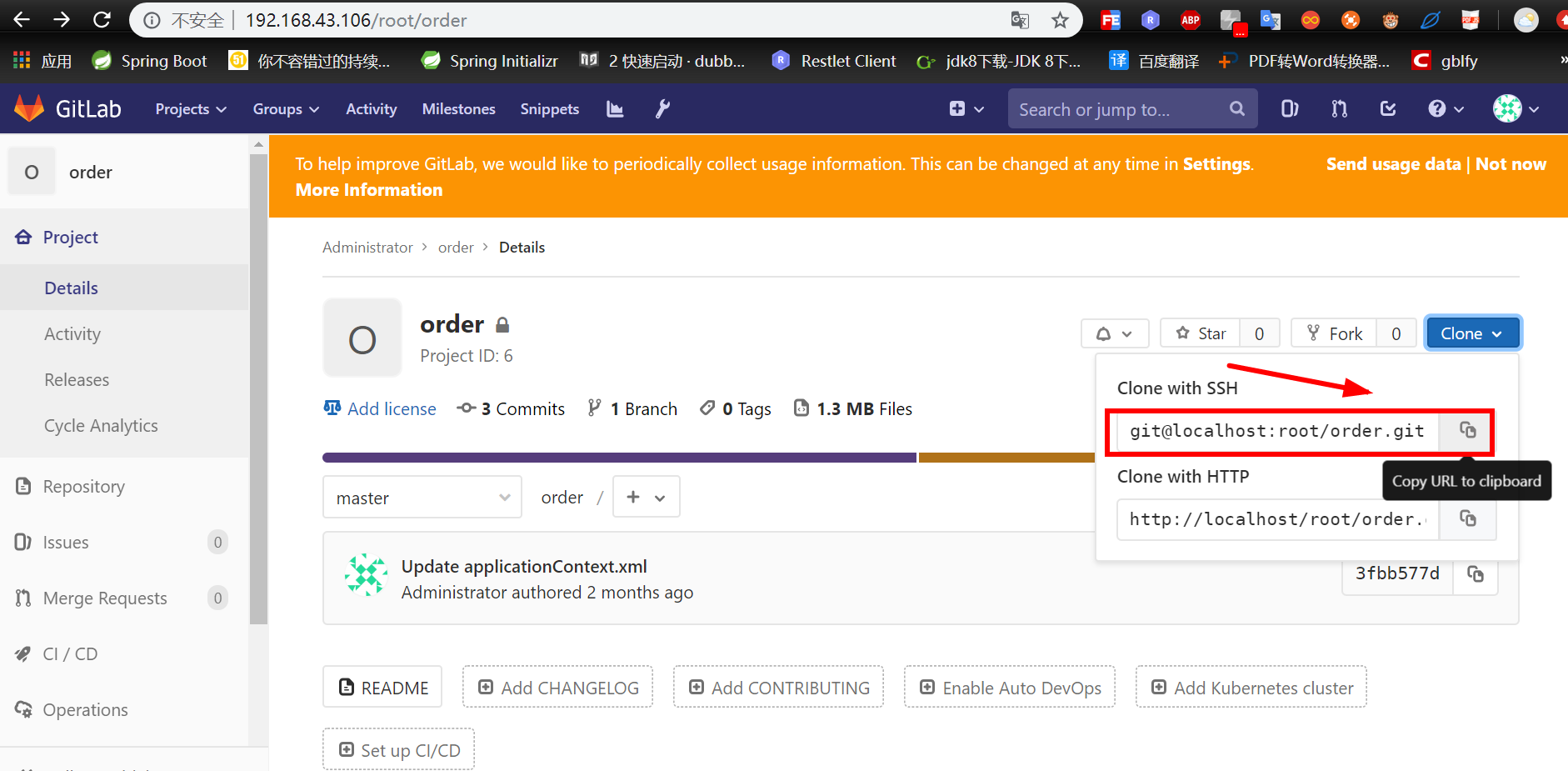Go back in browser history
The width and height of the screenshot is (1568, 771).
22,20
